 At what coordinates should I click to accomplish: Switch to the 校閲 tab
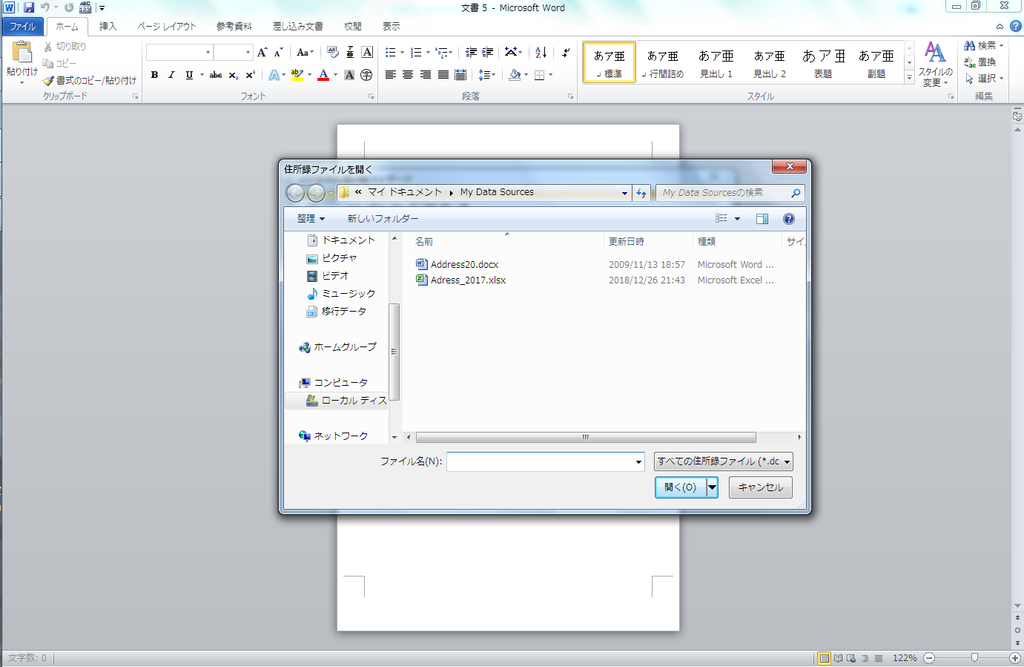353,27
